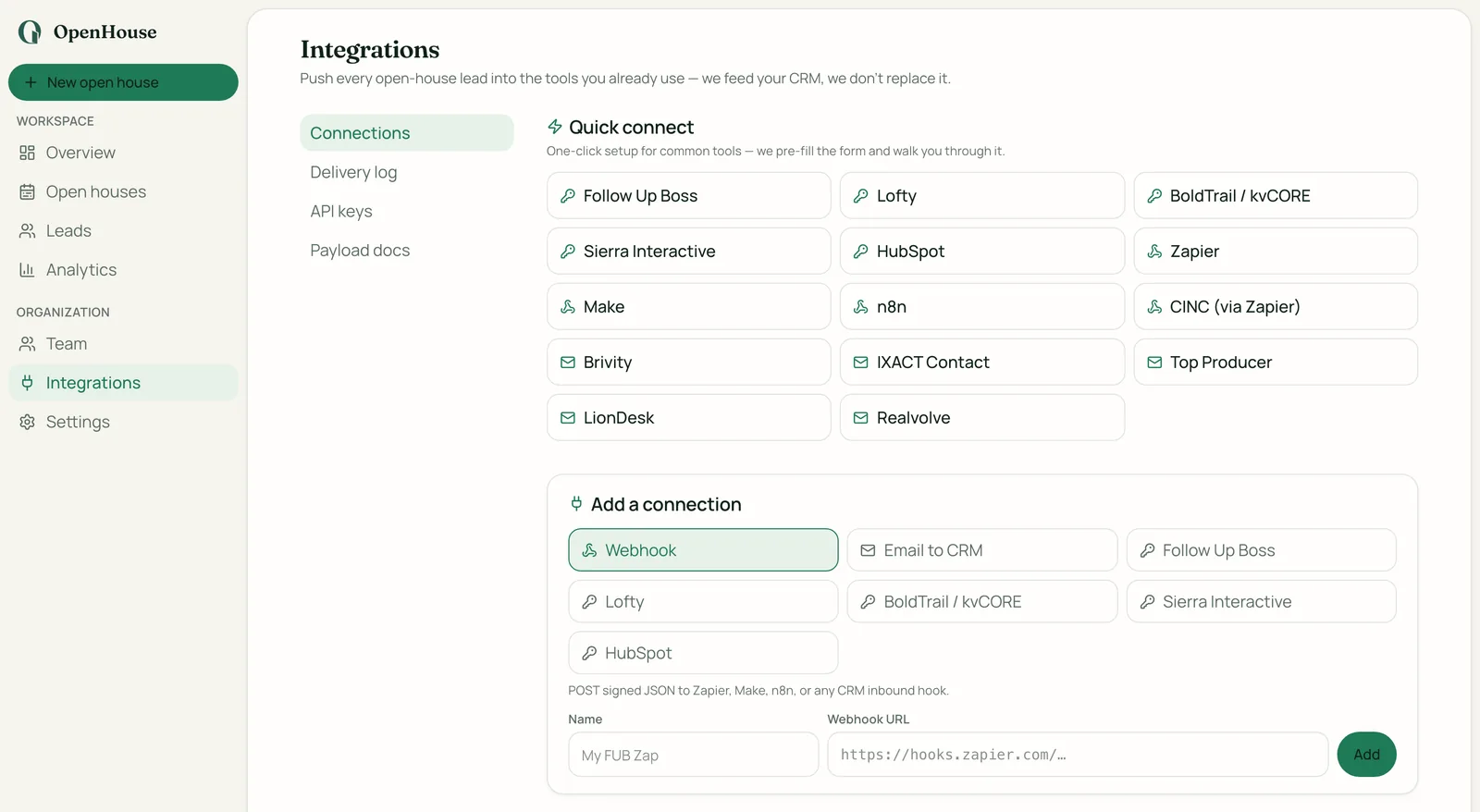Choose Sierra Interactive under Add a connection
Viewport: 1480px width, 812px height.
click(x=1262, y=602)
